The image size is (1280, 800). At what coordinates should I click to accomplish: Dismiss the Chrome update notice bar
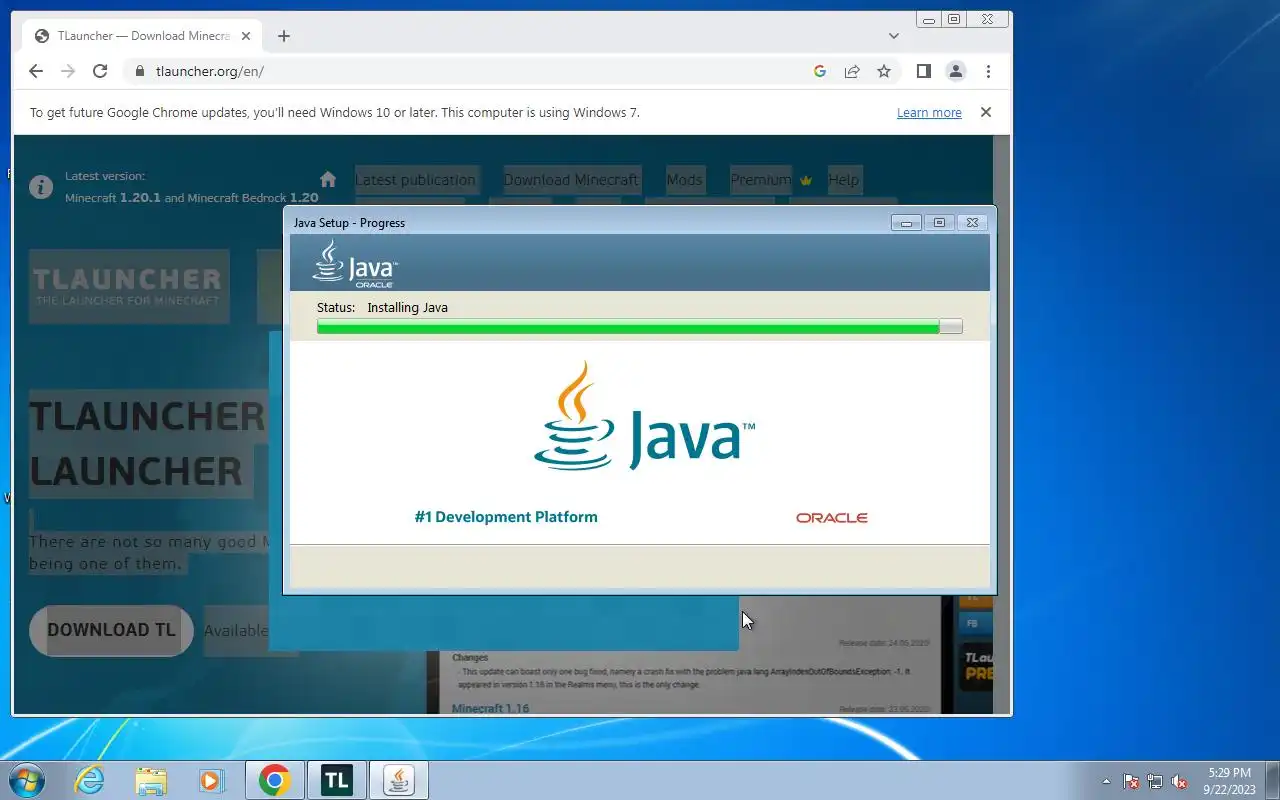(986, 112)
